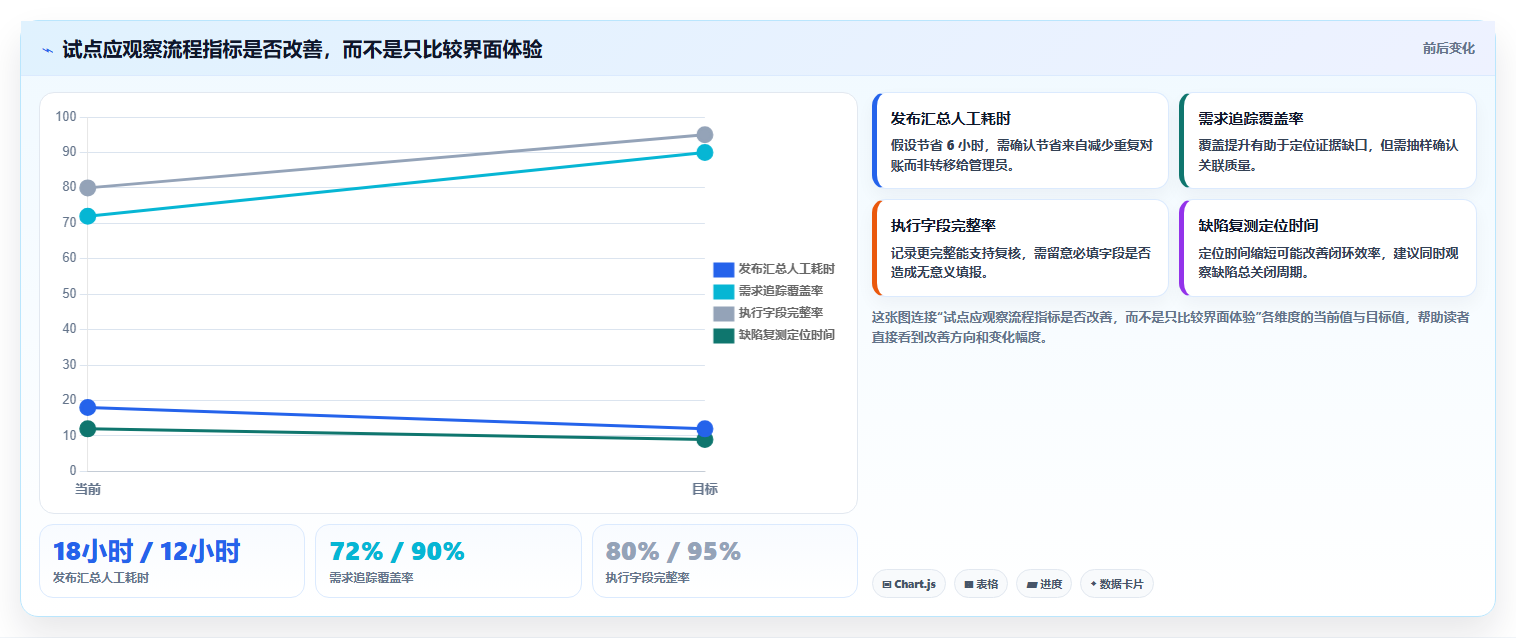Screen dimensions: 1516x638
Task: Click the lightning icon beside the title
Action: [x=47, y=50]
